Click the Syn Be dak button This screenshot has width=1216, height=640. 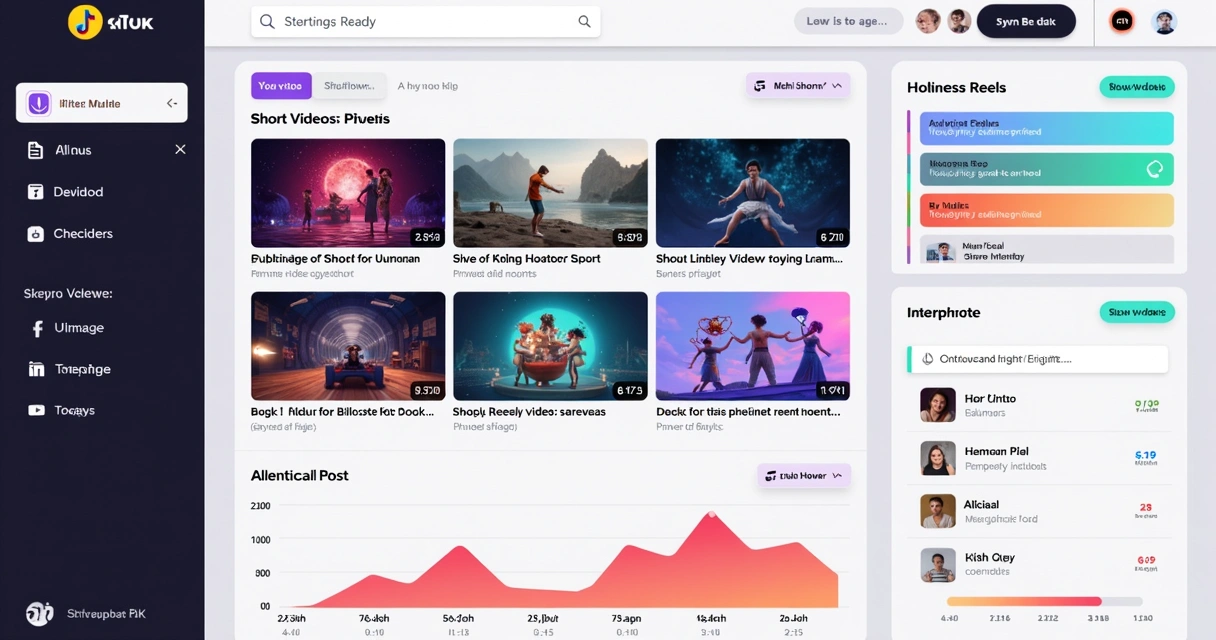pyautogui.click(x=1026, y=20)
